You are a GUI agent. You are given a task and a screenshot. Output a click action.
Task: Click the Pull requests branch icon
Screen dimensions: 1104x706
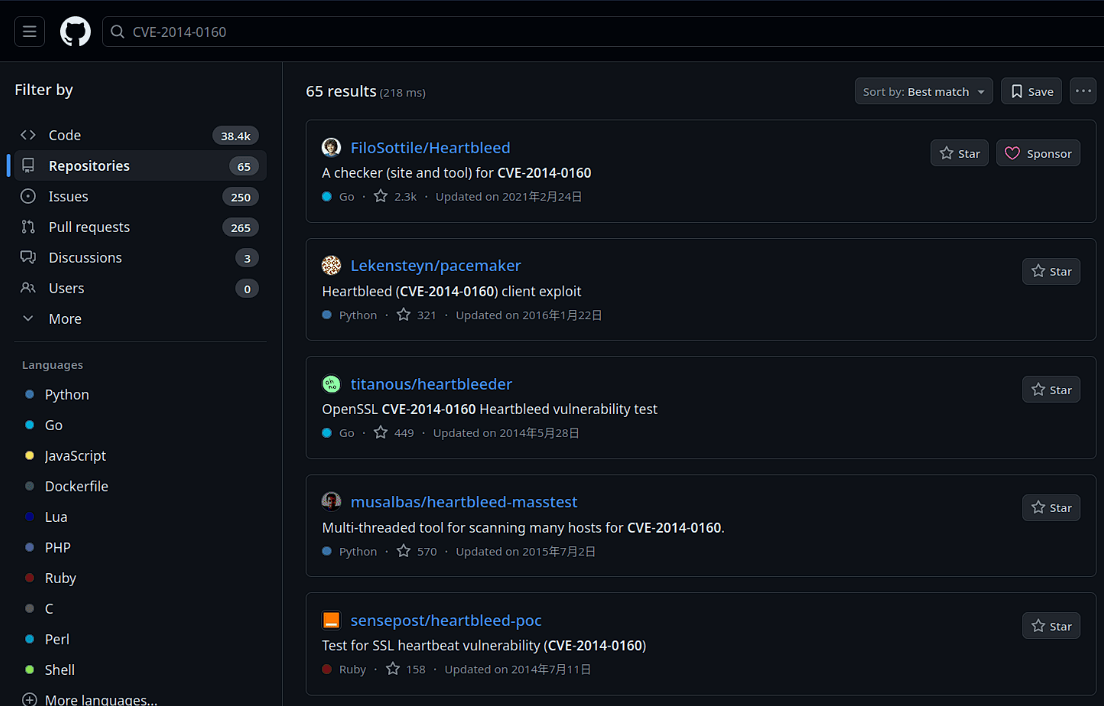[x=28, y=227]
